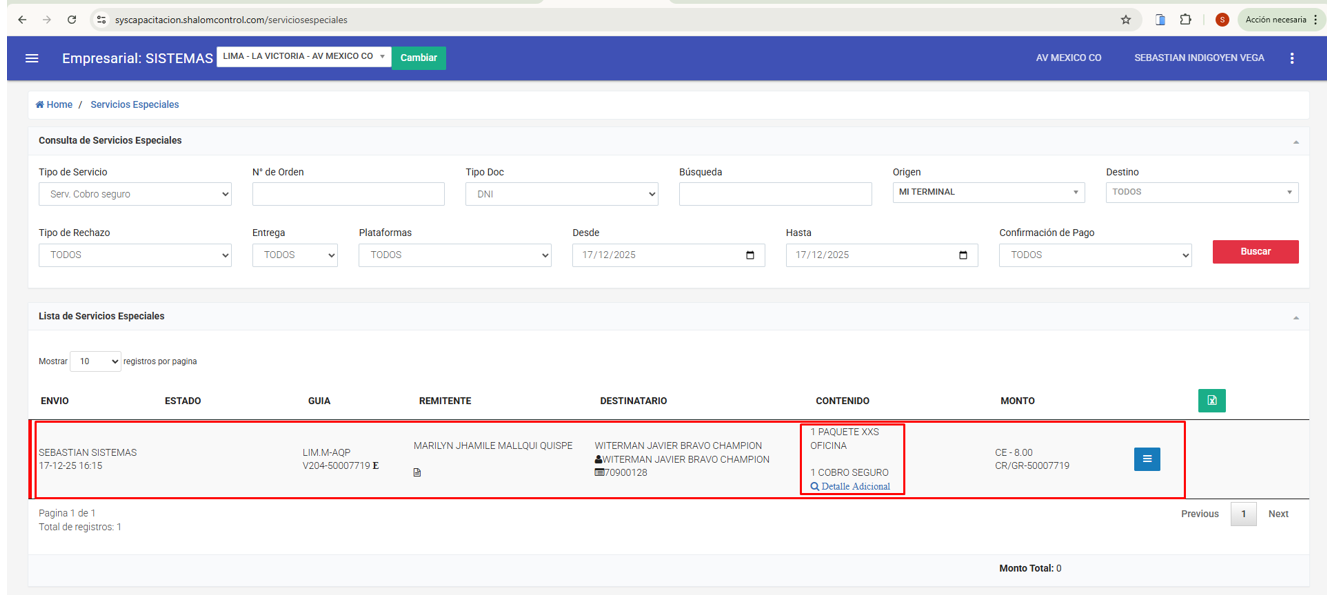This screenshot has width=1327, height=596.
Task: Open the three-dot user options menu
Action: pyautogui.click(x=1292, y=58)
